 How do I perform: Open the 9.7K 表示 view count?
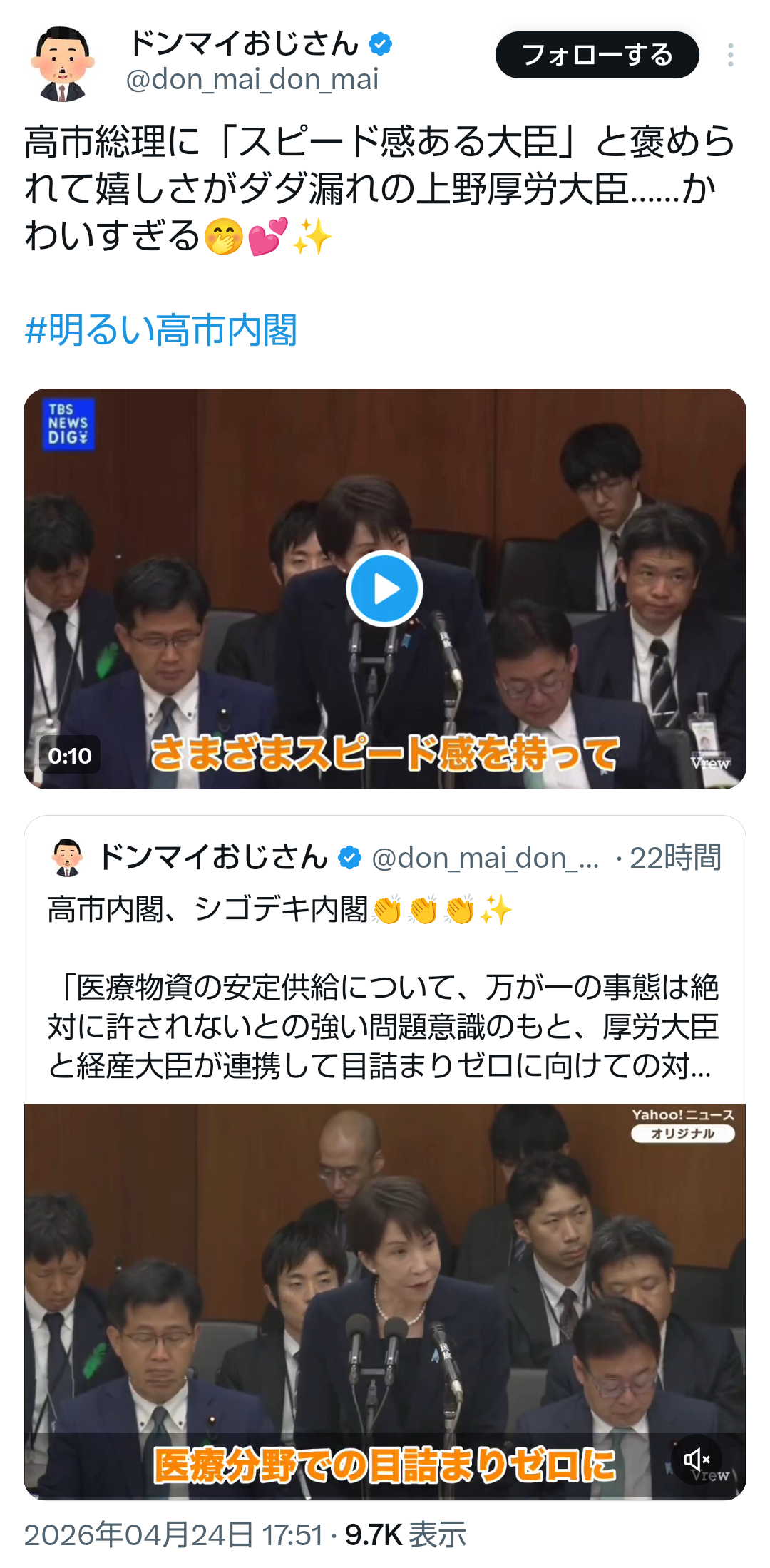[406, 1534]
